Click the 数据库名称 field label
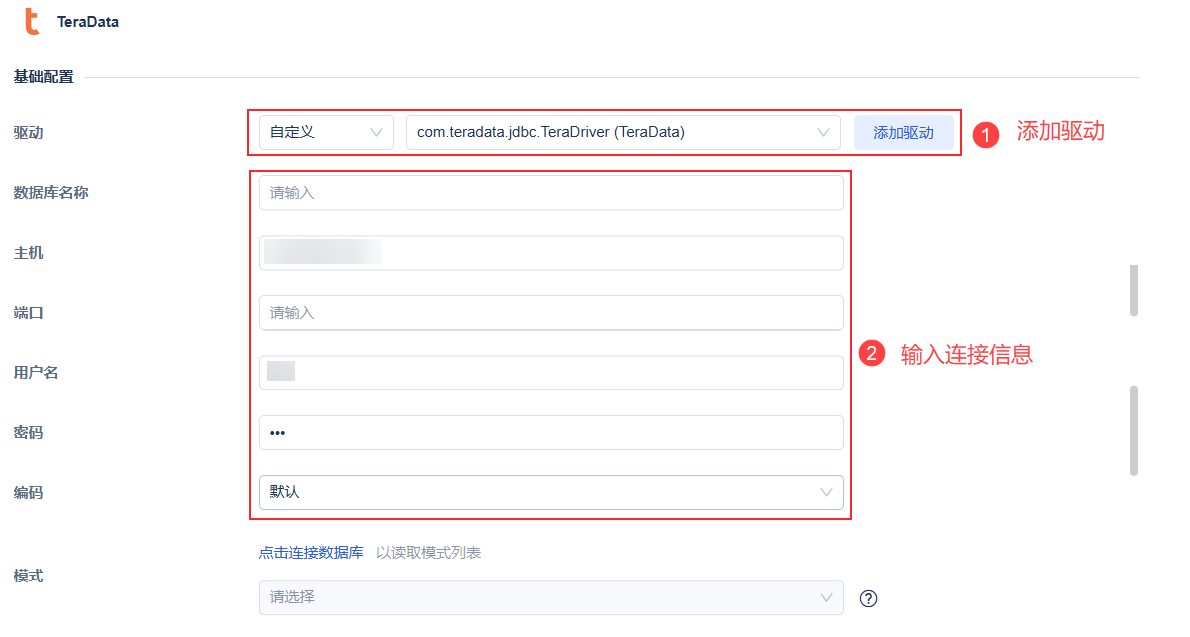This screenshot has height=637, width=1190. [x=51, y=193]
